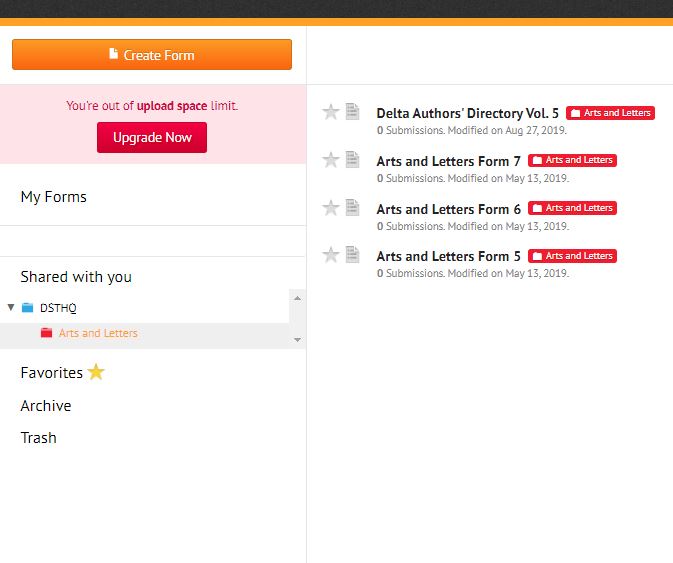Click the Create Form button

coord(152,54)
